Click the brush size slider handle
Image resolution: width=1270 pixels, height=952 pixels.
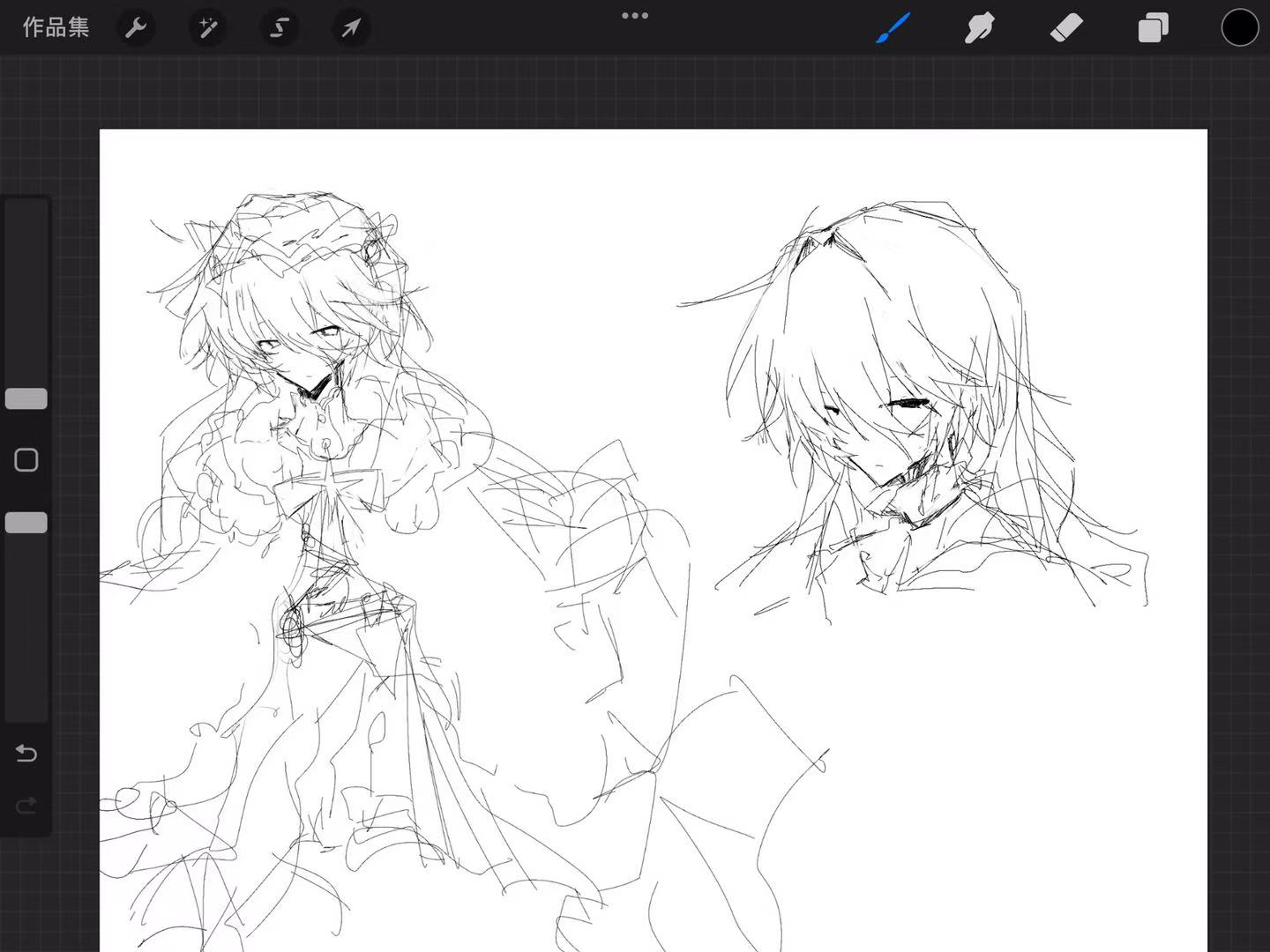(26, 398)
